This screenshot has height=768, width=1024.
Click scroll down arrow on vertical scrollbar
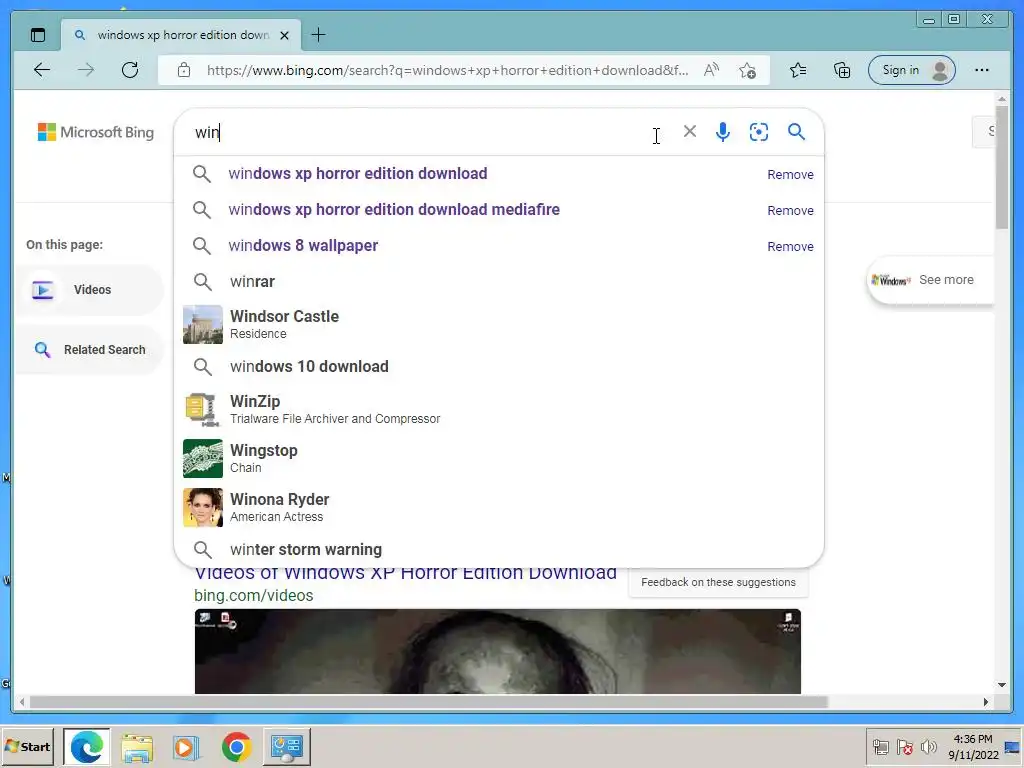[1002, 685]
